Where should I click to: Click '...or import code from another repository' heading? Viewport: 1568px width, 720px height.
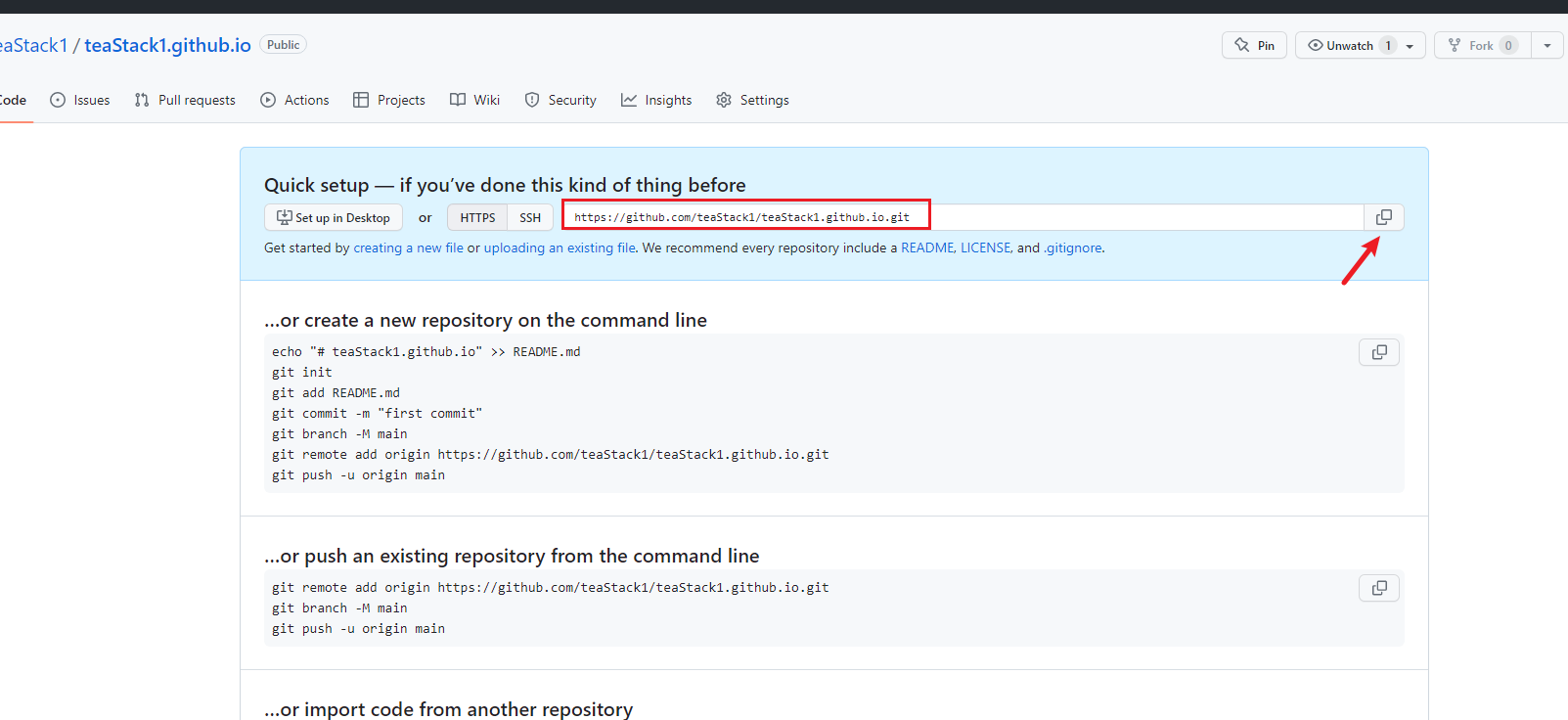tap(449, 709)
